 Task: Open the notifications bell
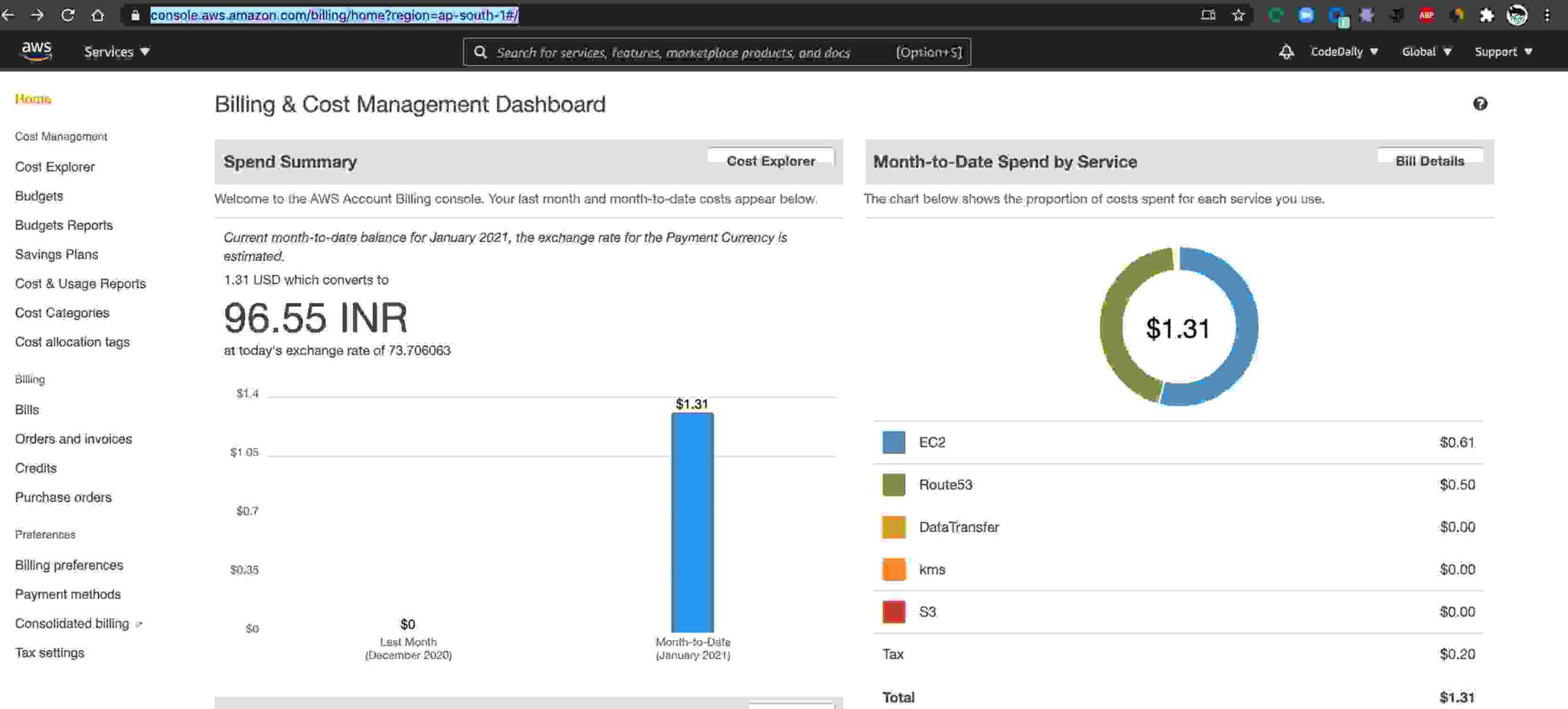(1286, 52)
